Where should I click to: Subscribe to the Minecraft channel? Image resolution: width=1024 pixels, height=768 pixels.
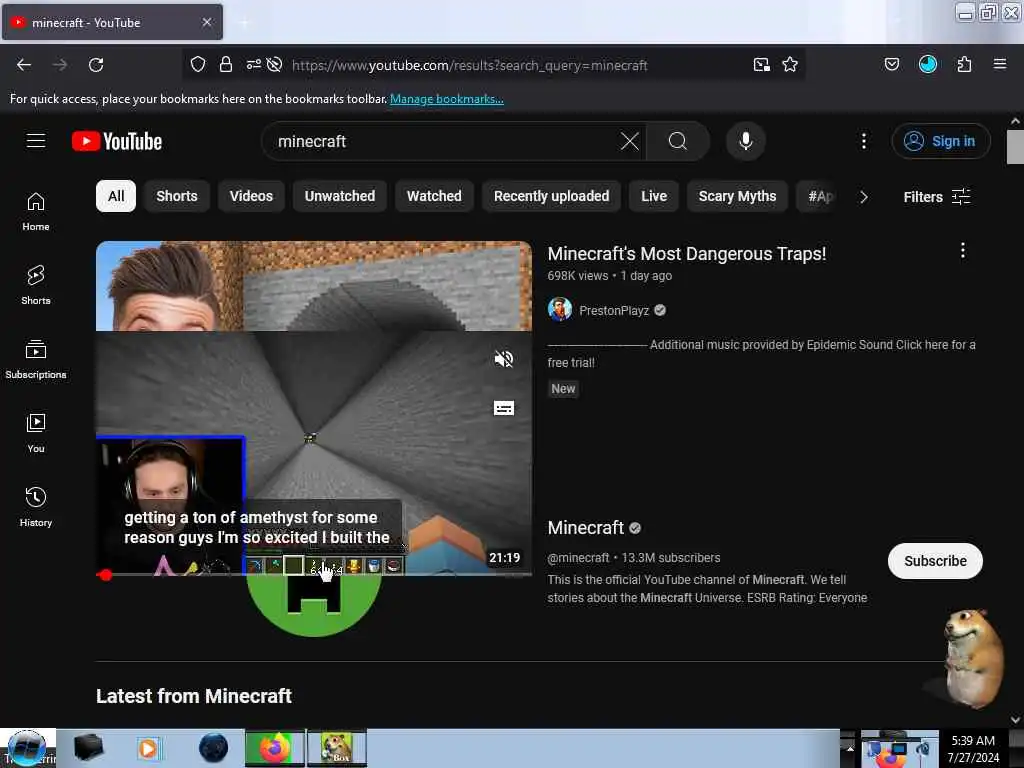[935, 561]
